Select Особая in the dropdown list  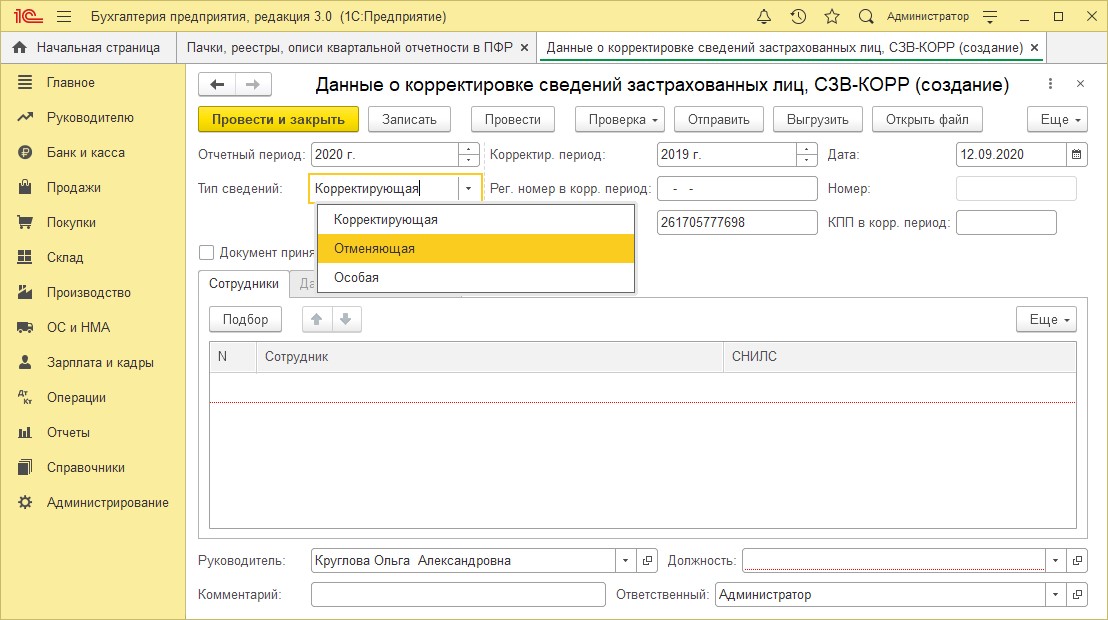(x=476, y=278)
